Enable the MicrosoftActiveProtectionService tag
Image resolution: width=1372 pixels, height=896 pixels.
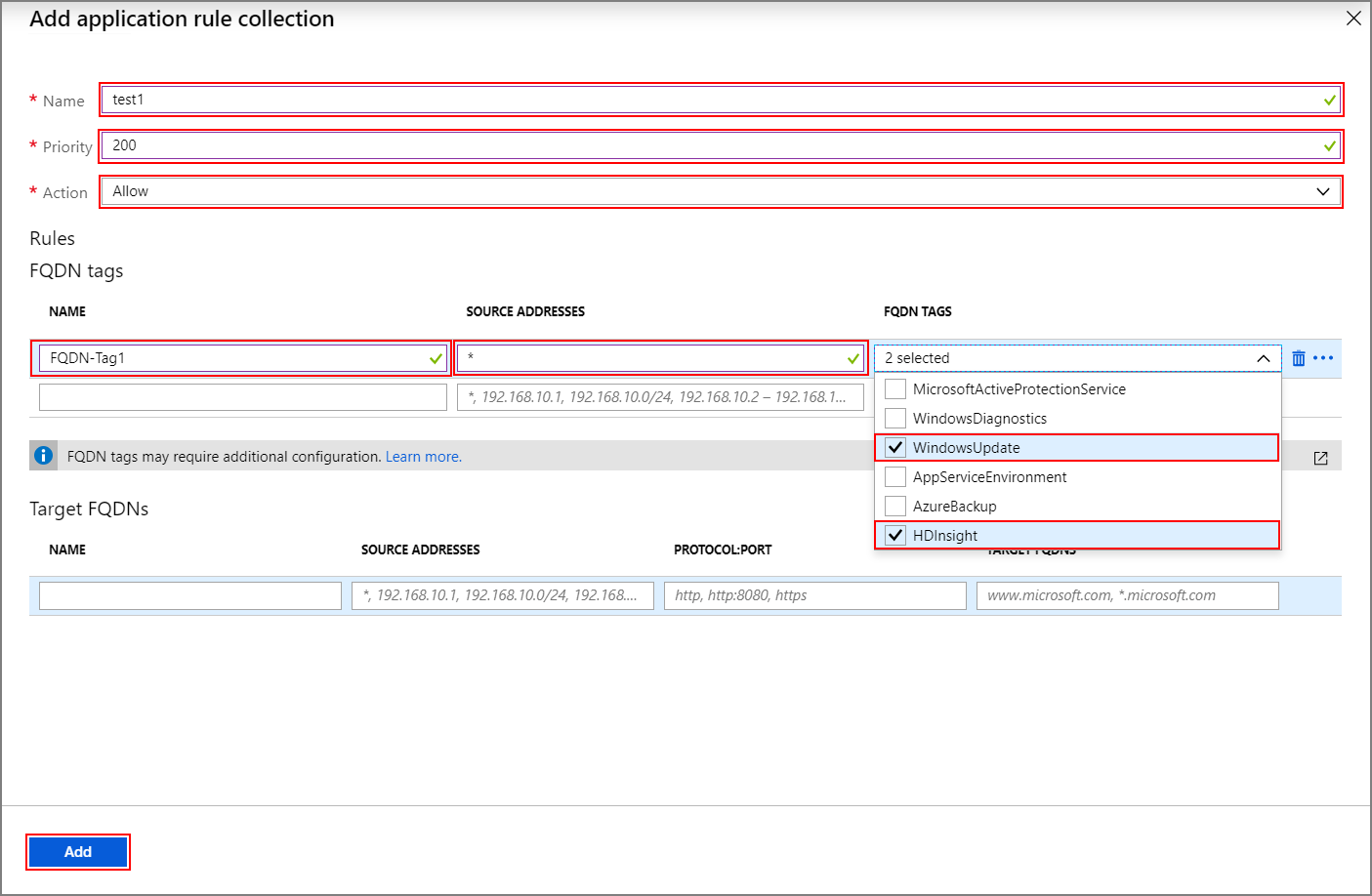[x=894, y=388]
